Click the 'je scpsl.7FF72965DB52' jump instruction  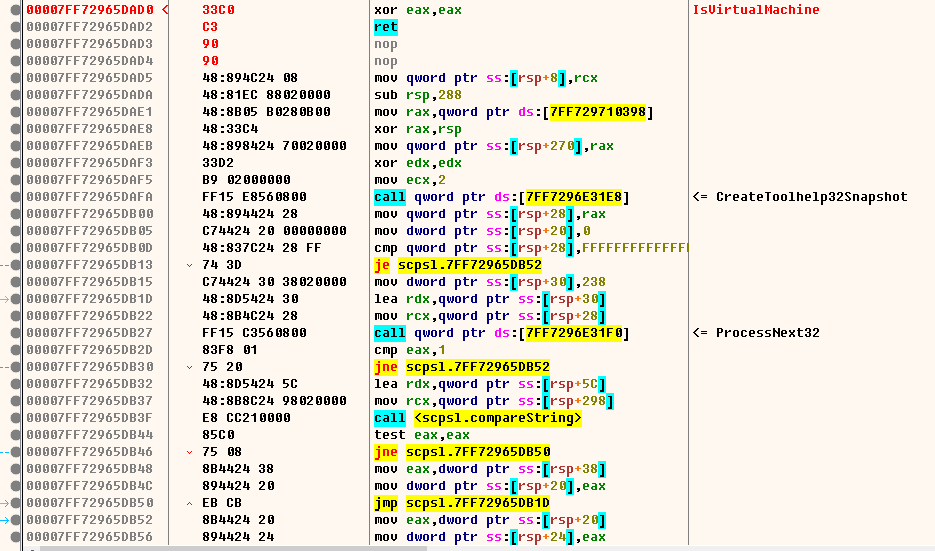point(458,265)
